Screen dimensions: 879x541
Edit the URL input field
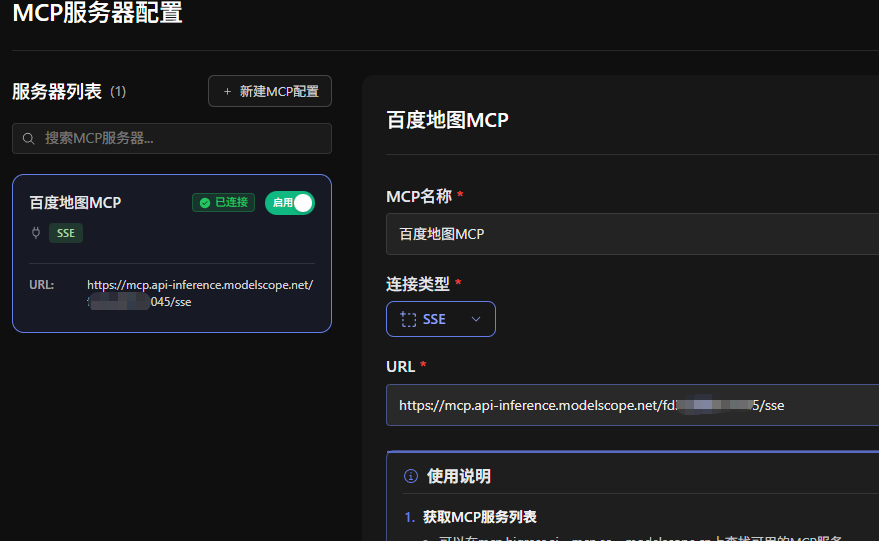(x=632, y=405)
